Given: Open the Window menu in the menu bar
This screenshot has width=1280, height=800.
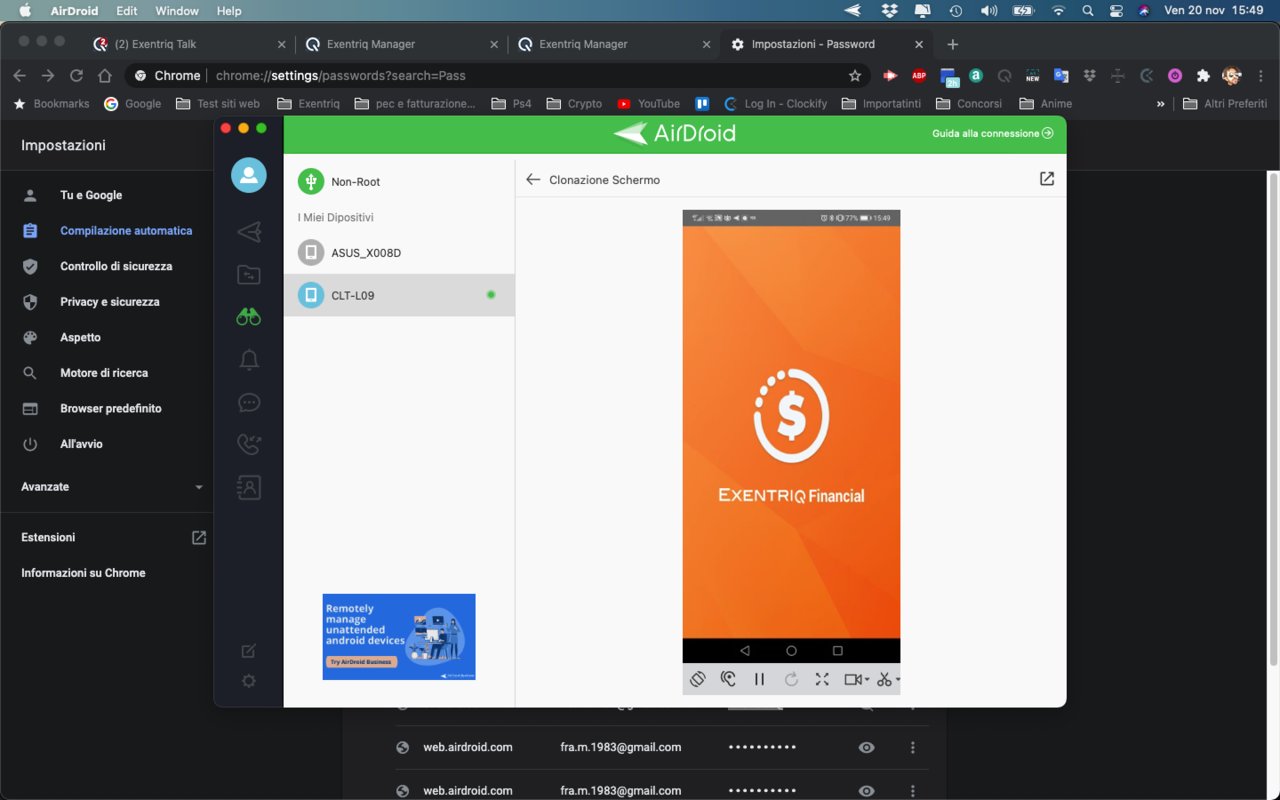Looking at the screenshot, I should [x=177, y=11].
